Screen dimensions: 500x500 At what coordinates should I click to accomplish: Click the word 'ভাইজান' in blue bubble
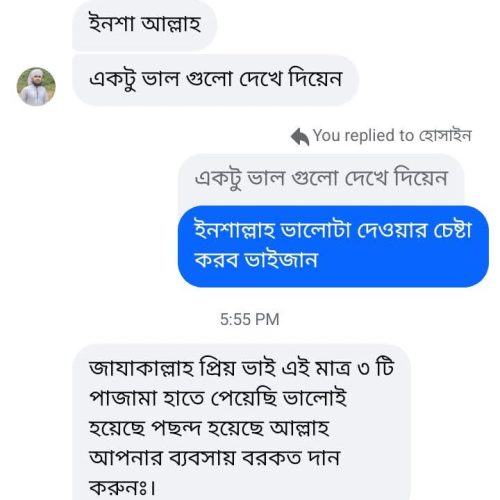[281, 260]
